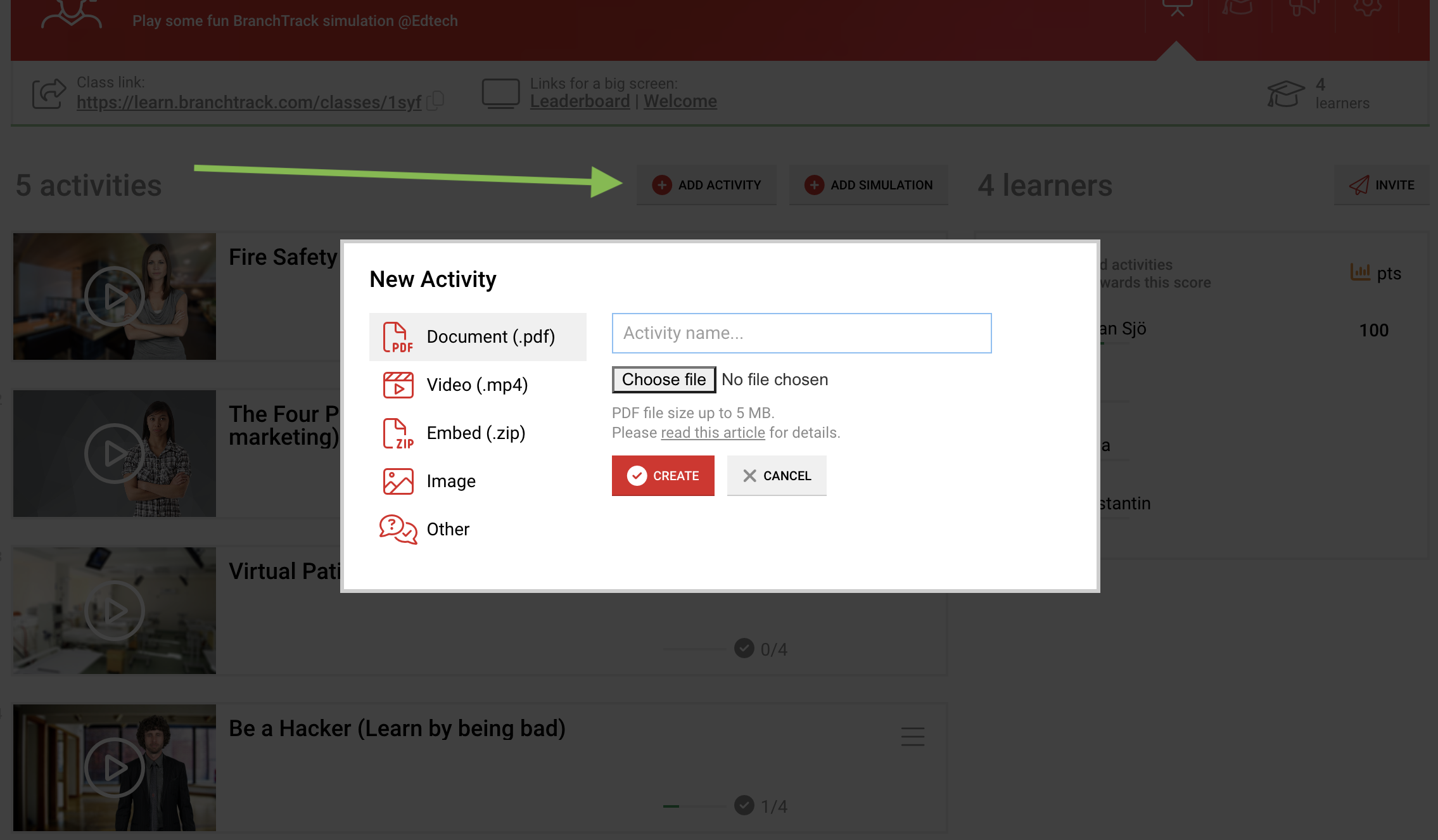Open the hamburger menu on Be a Hacker activity

coord(912,737)
